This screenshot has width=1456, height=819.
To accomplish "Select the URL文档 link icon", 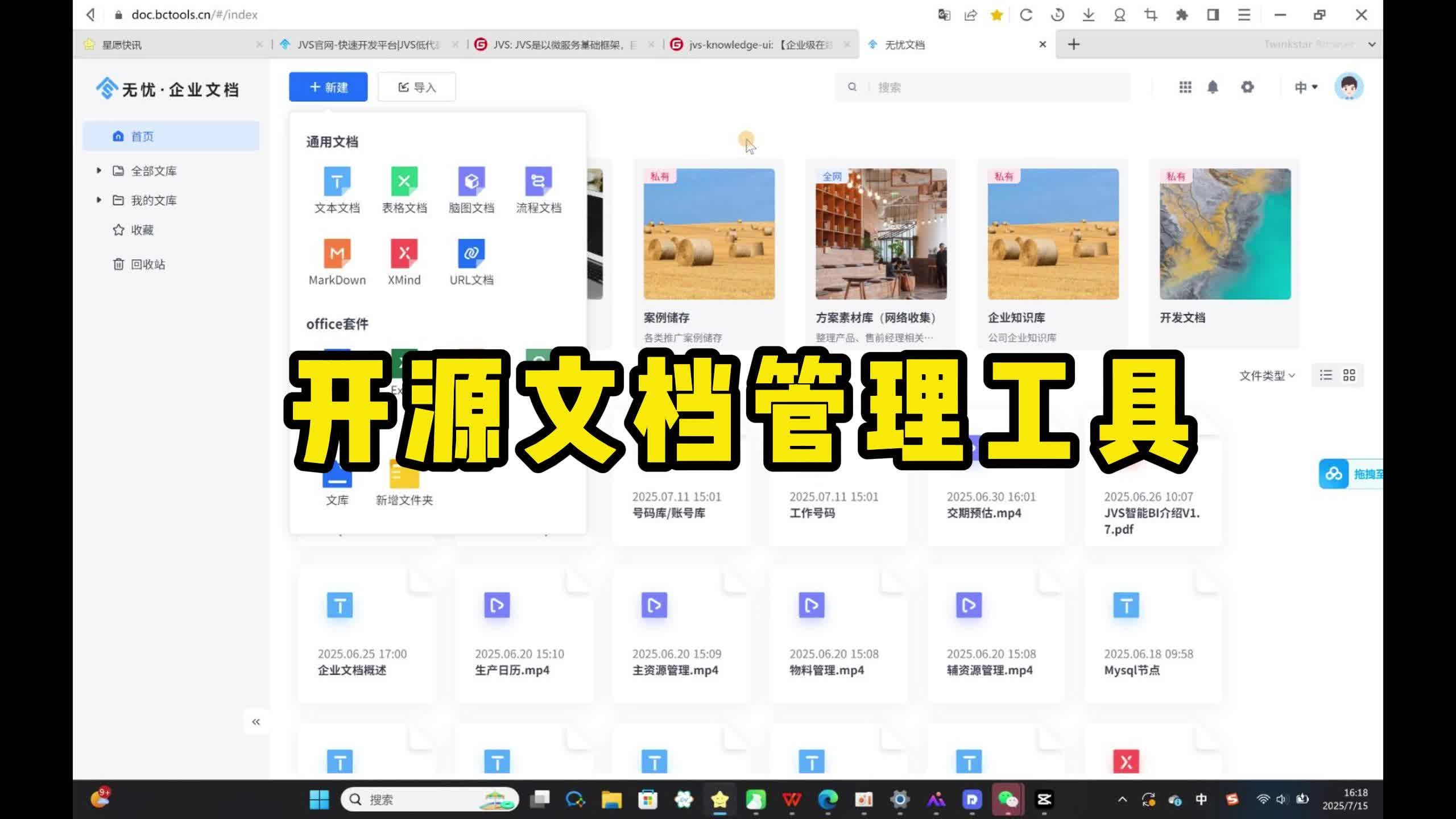I will click(x=471, y=254).
